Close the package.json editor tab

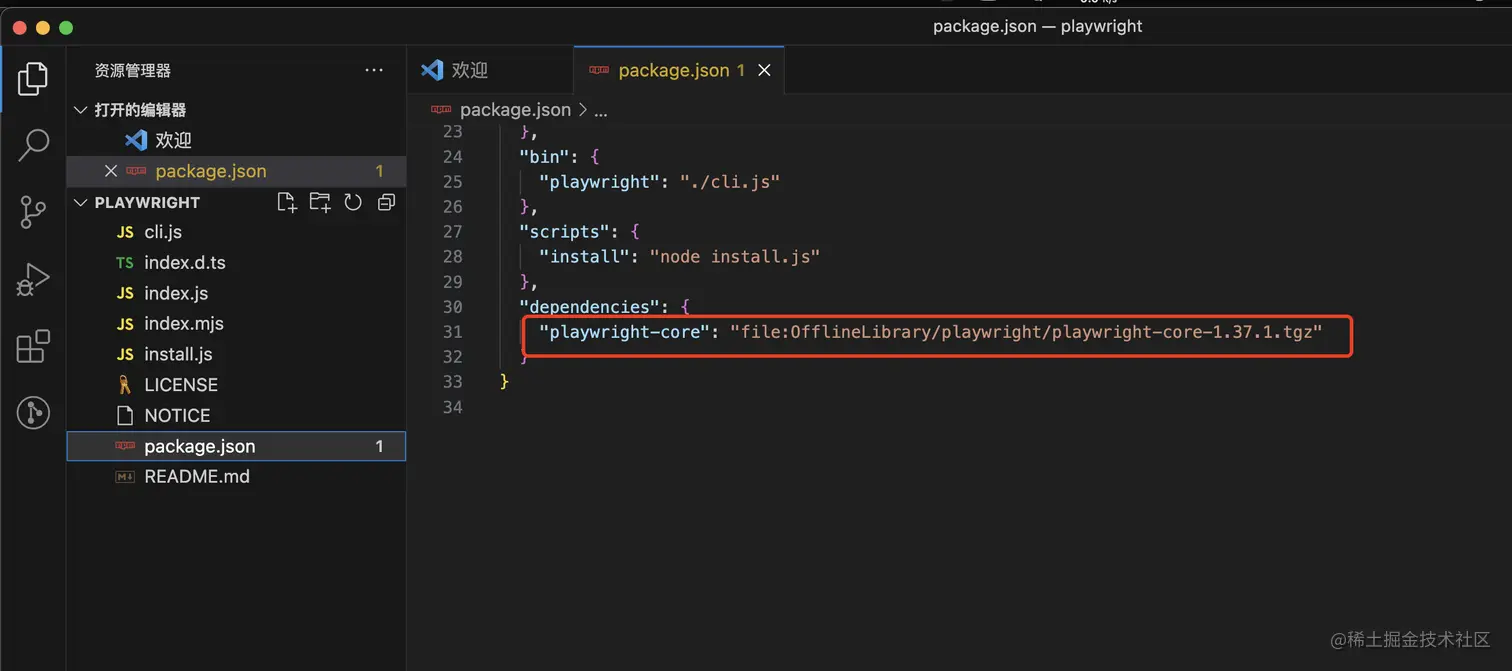(765, 70)
